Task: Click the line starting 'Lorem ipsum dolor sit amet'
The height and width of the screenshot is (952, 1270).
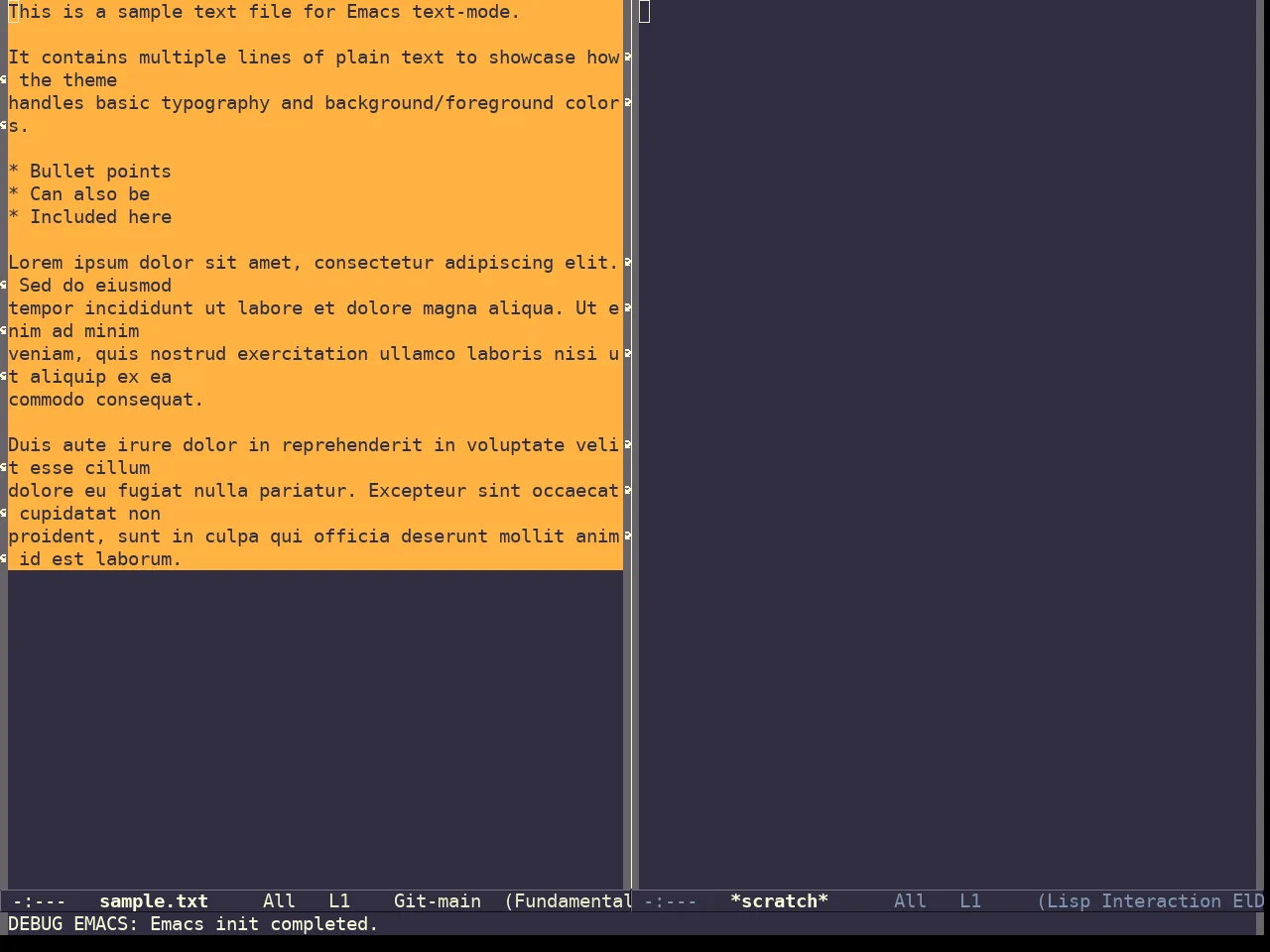Action: click(x=314, y=263)
